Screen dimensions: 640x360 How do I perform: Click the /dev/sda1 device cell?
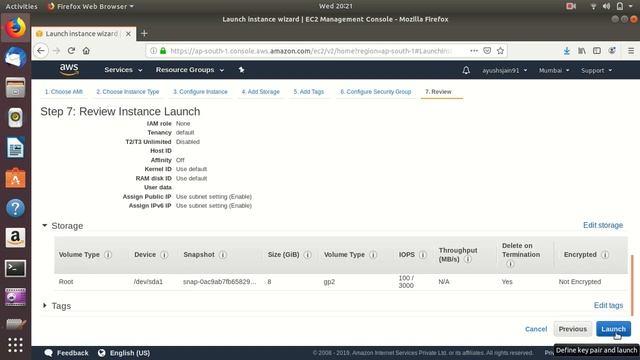pos(148,282)
